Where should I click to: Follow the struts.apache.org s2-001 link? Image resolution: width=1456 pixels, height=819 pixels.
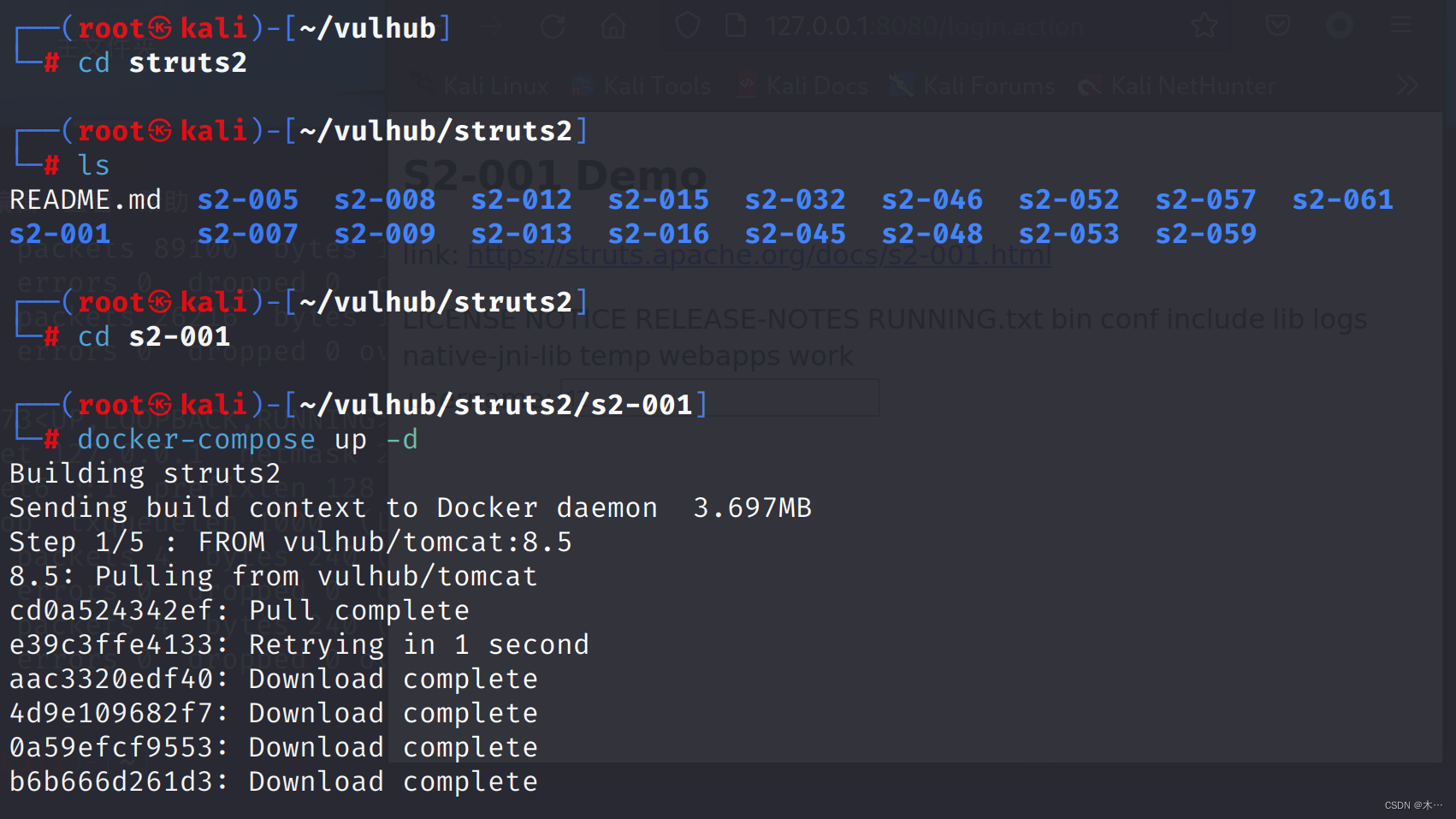760,255
